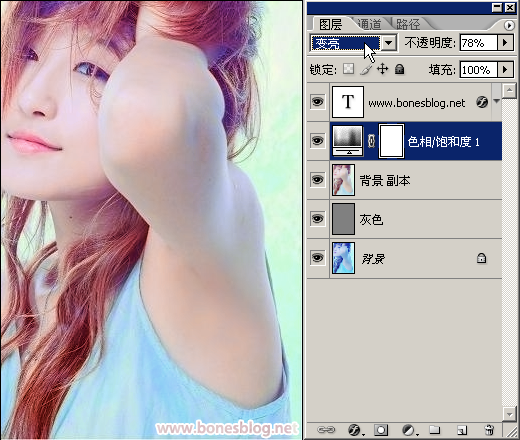
Task: Open the layers panel options menu arrow
Action: point(509,25)
